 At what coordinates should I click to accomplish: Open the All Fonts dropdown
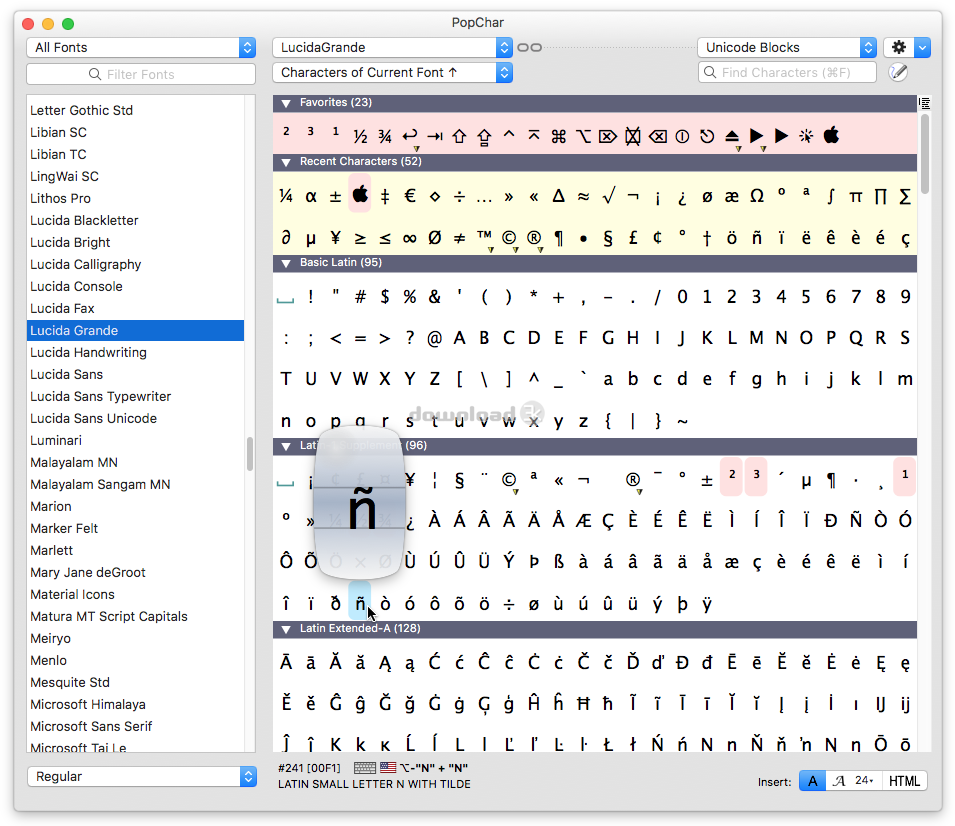click(x=141, y=48)
